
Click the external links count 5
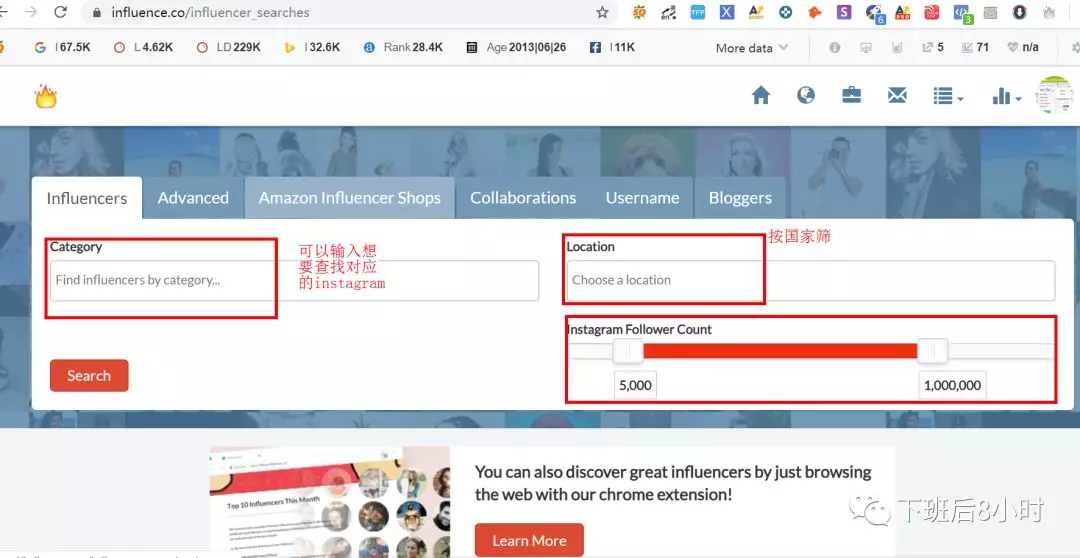933,48
